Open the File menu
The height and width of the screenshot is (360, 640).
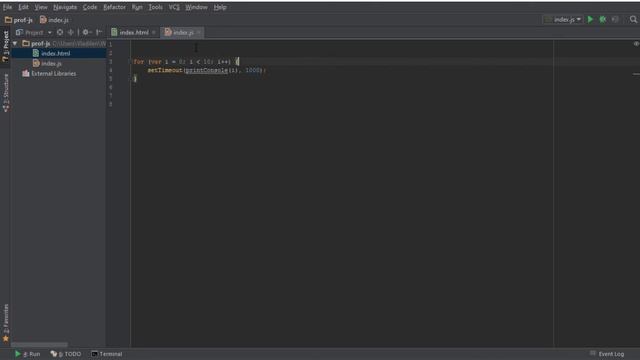[7, 7]
